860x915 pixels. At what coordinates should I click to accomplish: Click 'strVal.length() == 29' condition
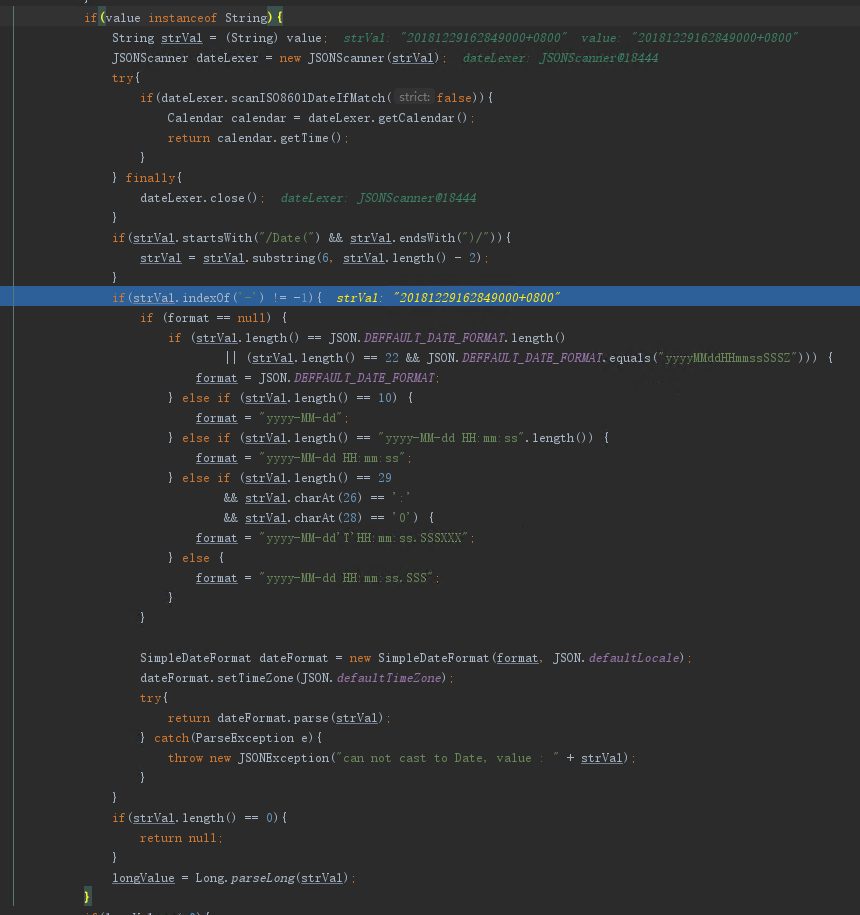coord(318,478)
